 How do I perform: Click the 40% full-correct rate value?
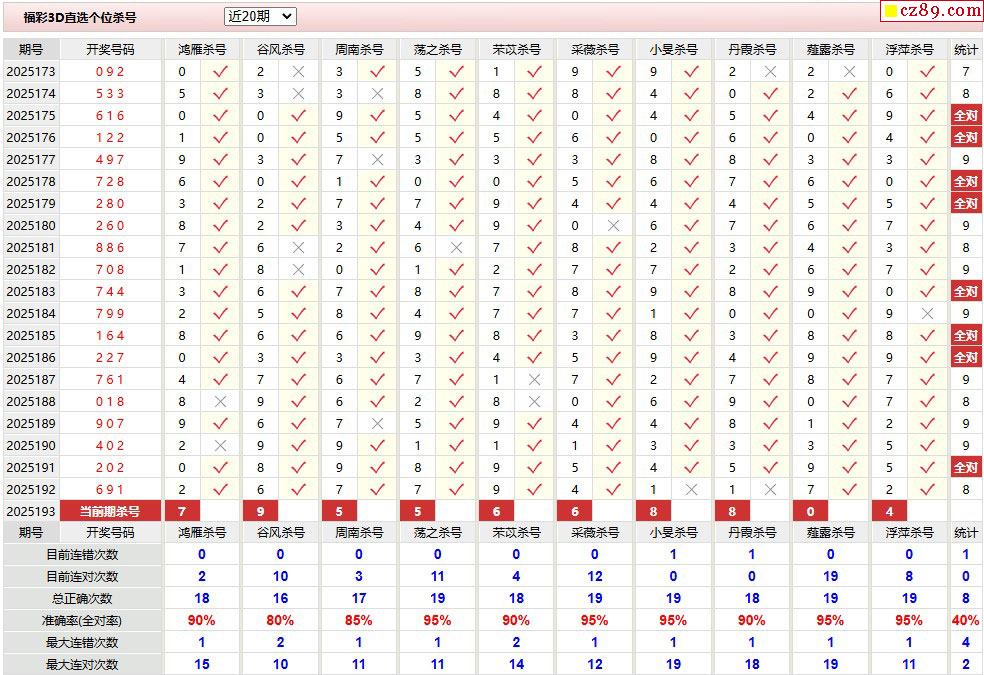pyautogui.click(x=966, y=620)
